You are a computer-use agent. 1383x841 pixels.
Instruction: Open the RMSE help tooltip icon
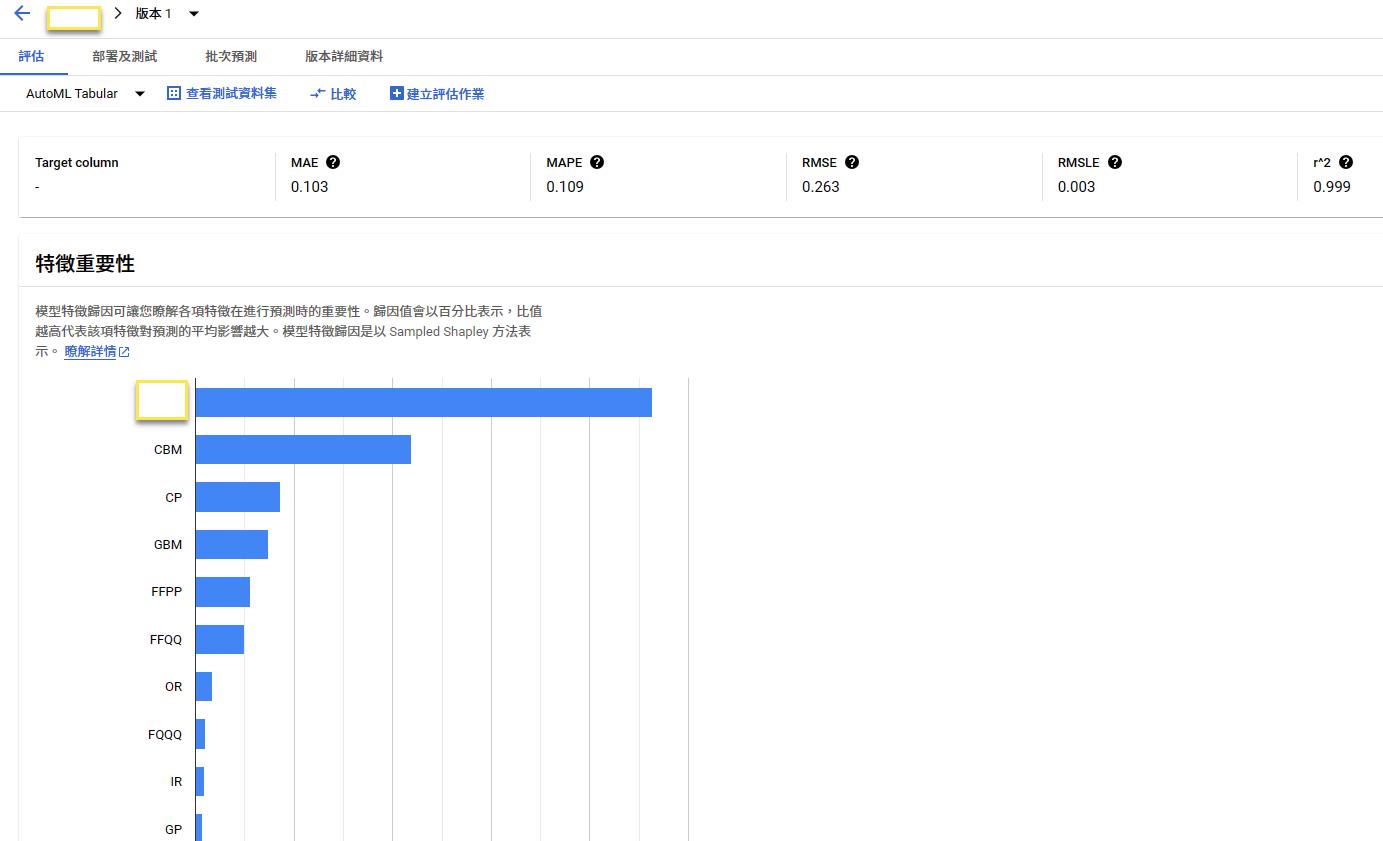[852, 162]
